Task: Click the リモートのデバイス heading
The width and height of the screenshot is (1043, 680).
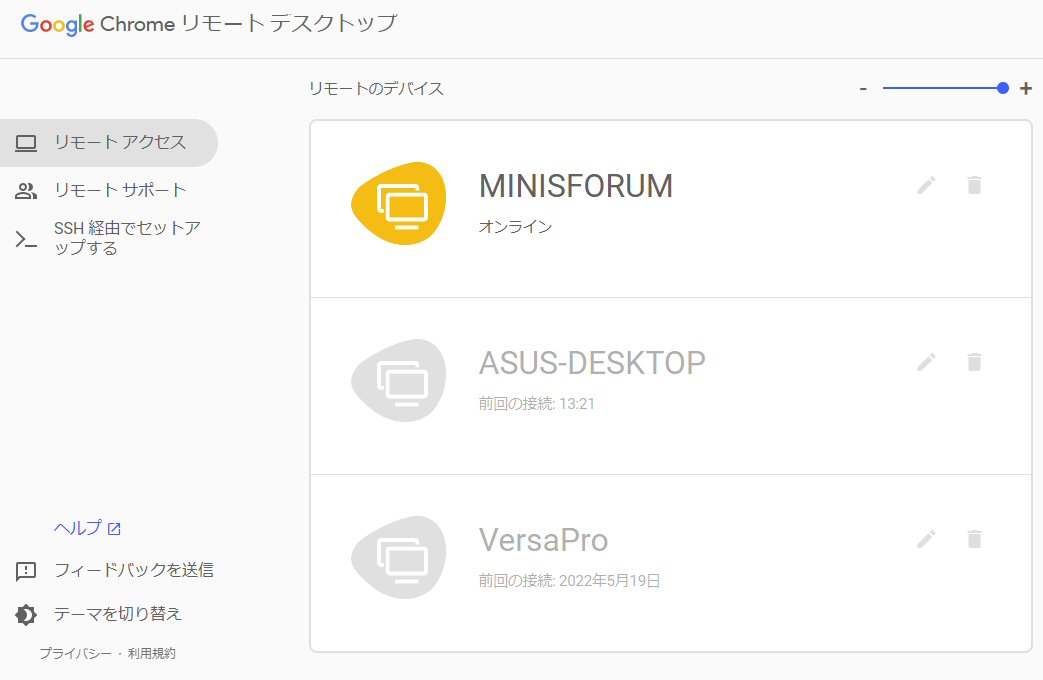Action: 376,88
